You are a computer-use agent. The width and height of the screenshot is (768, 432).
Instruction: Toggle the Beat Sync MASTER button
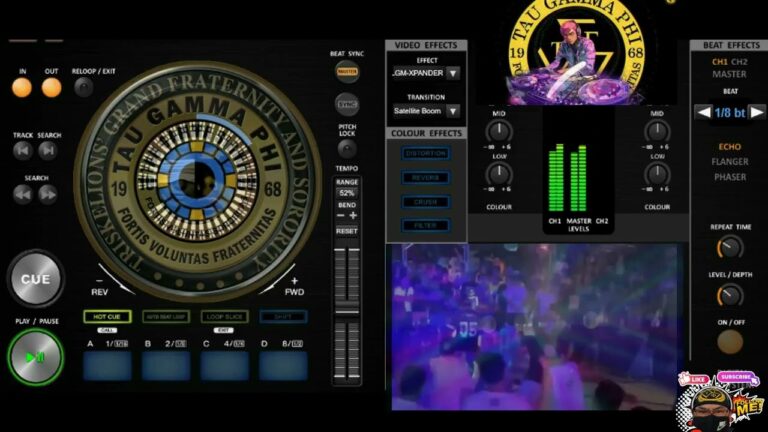347,71
